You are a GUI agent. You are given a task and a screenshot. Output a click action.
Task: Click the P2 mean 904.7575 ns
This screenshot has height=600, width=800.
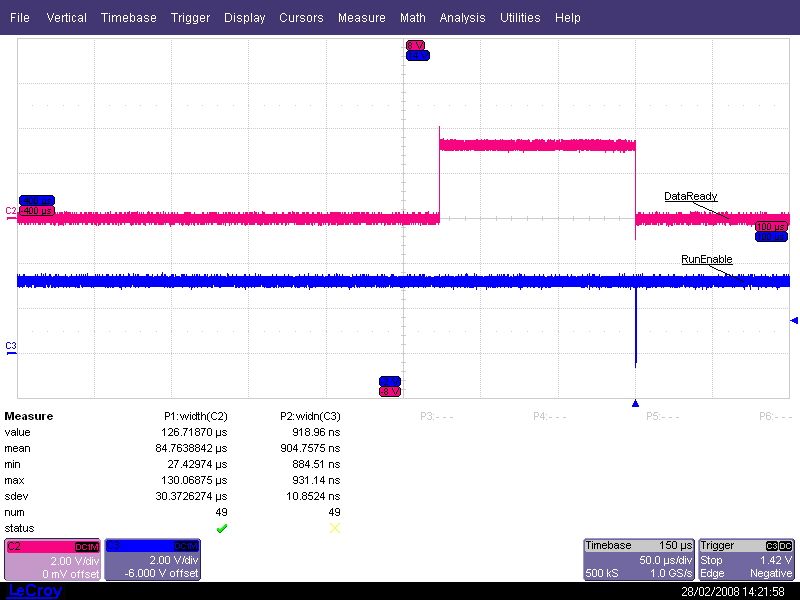tap(310, 448)
